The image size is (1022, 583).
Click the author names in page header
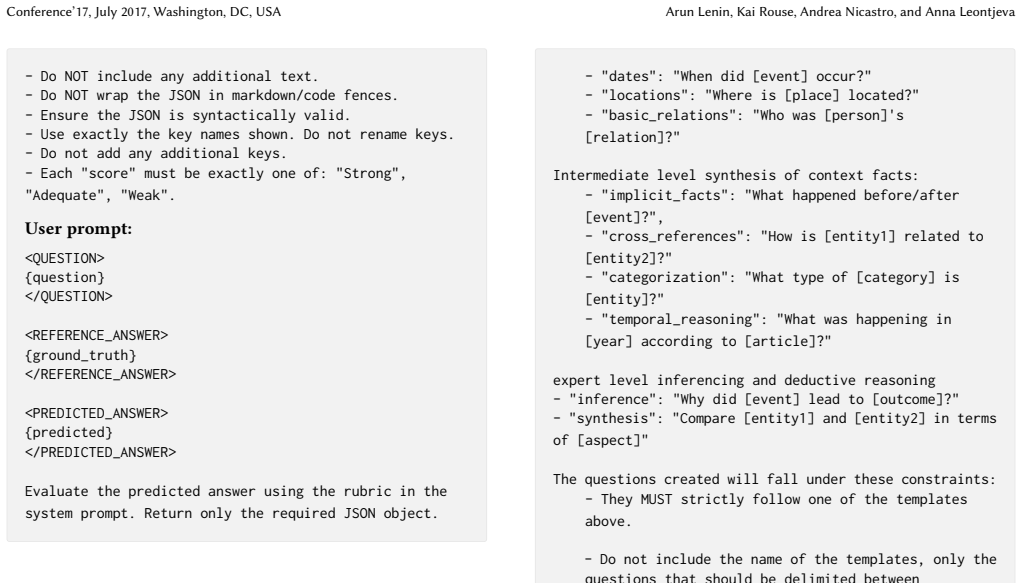click(x=840, y=12)
